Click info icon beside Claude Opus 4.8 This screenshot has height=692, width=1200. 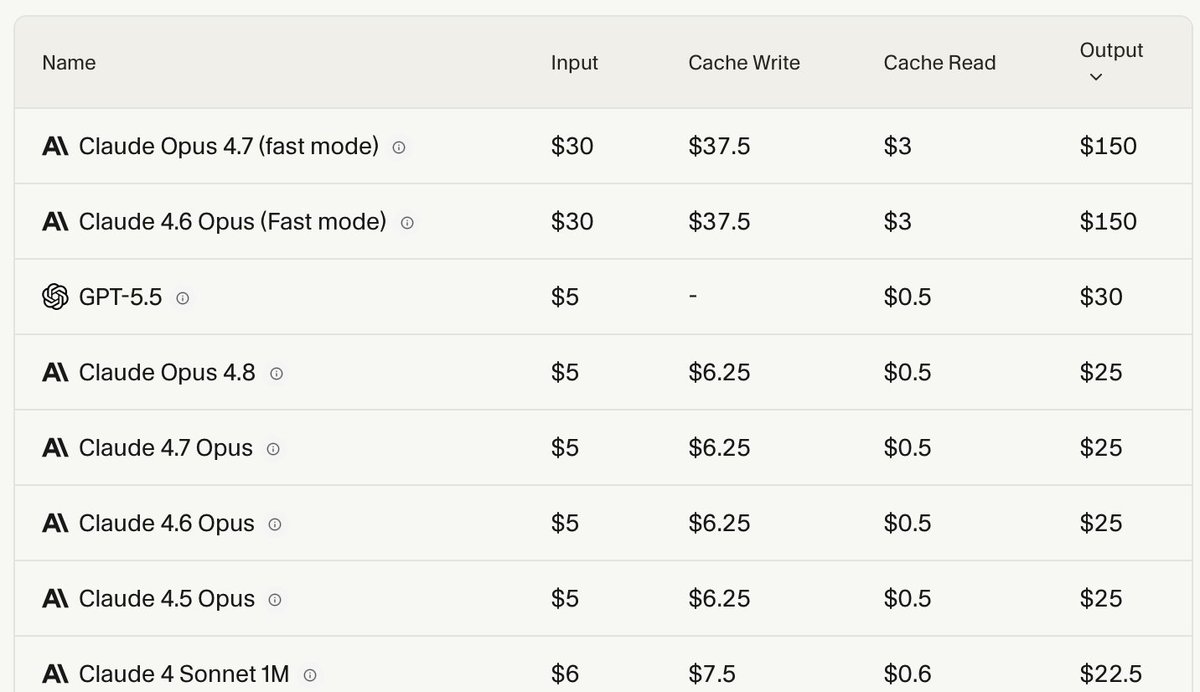click(277, 373)
